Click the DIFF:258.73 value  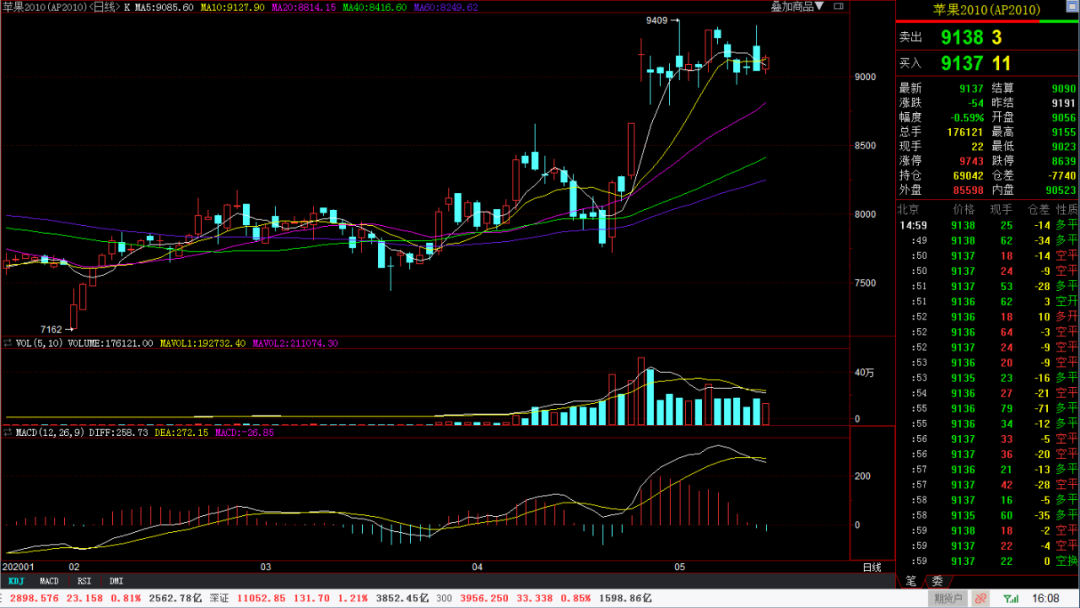[118, 432]
